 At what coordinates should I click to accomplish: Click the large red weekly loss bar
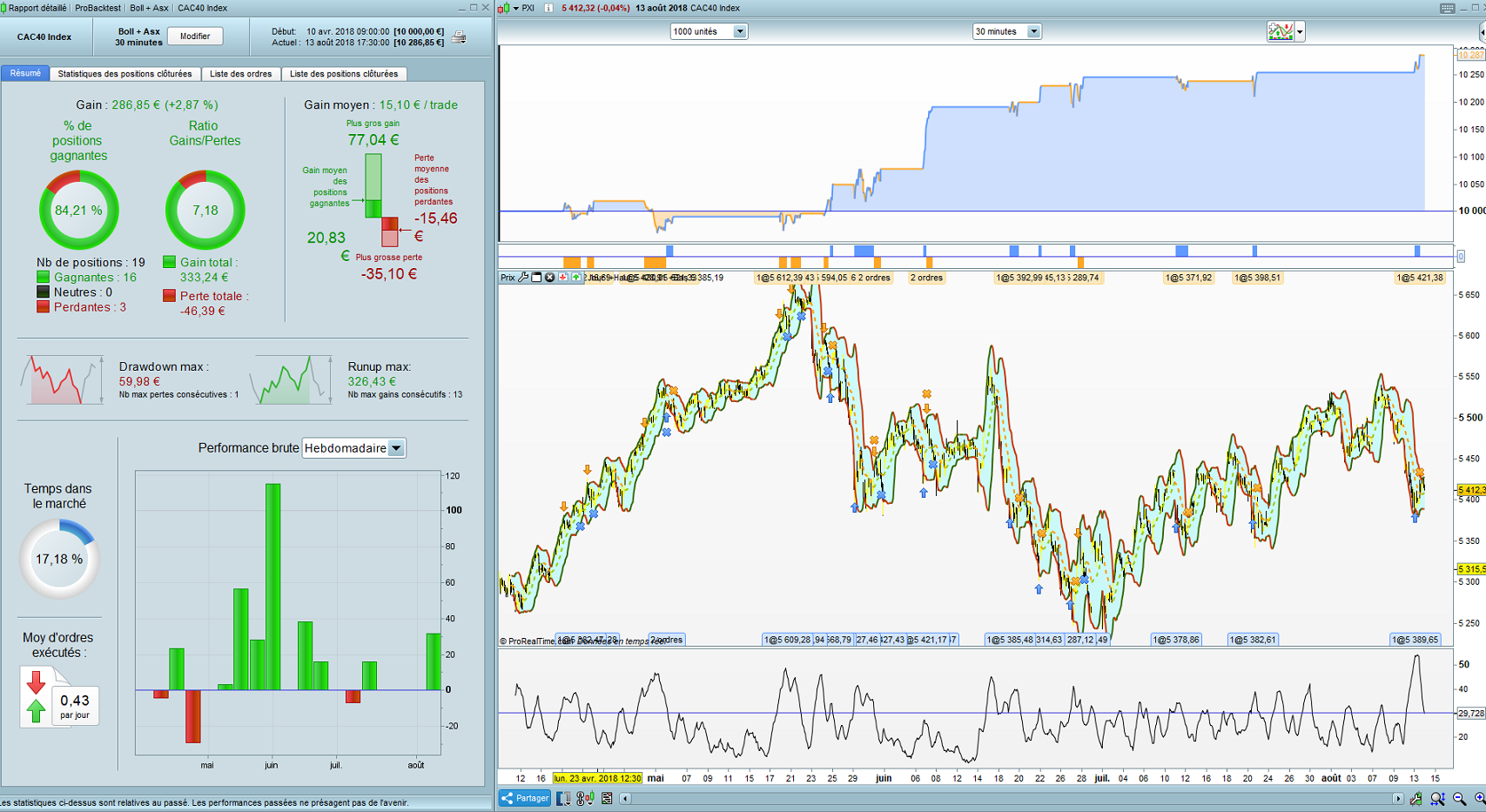pos(193,716)
